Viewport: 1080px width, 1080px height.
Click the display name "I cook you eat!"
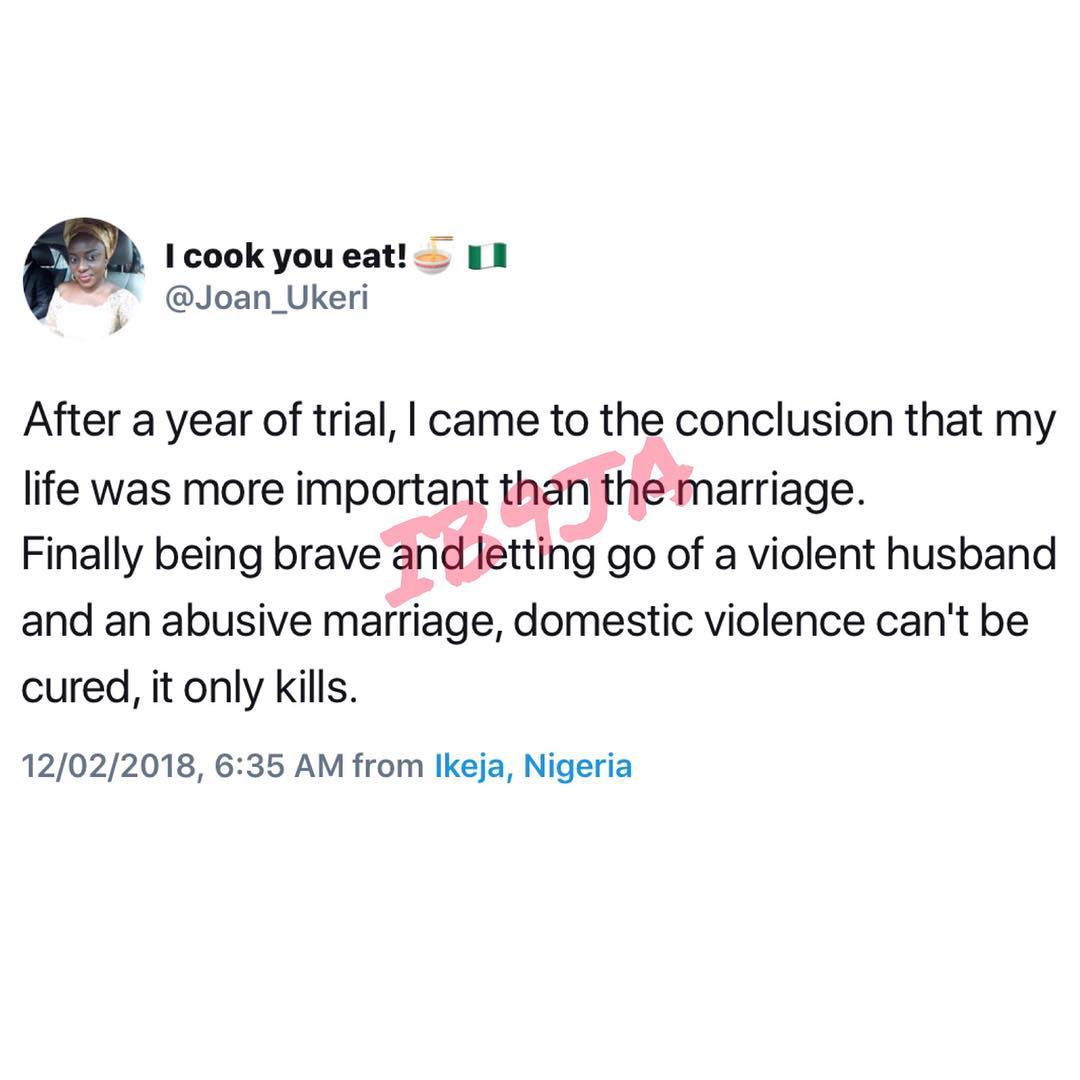[x=285, y=258]
